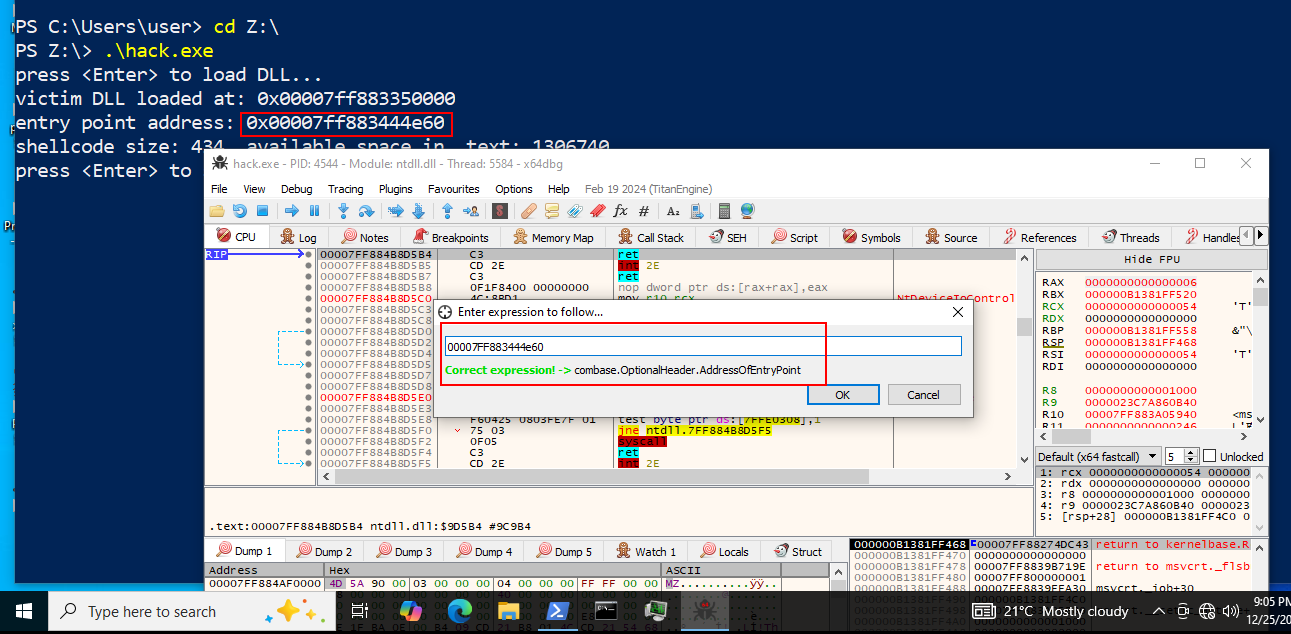The width and height of the screenshot is (1291, 634).
Task: Open the String references Az icon
Action: (673, 211)
